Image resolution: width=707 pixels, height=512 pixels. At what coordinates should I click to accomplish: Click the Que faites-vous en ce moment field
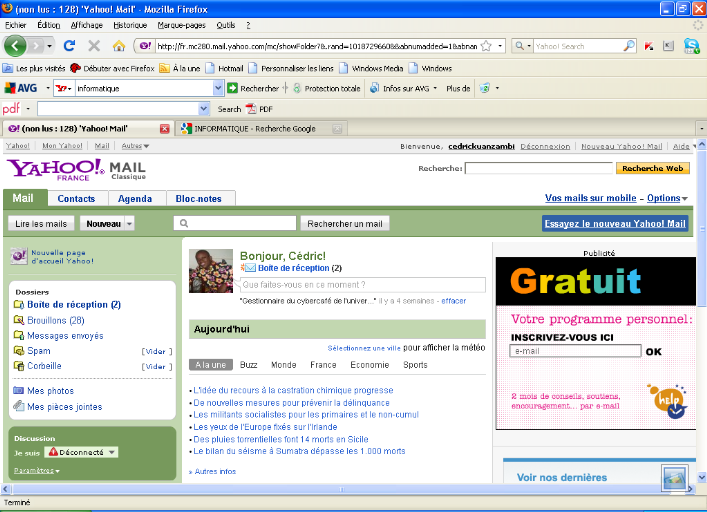tap(363, 285)
